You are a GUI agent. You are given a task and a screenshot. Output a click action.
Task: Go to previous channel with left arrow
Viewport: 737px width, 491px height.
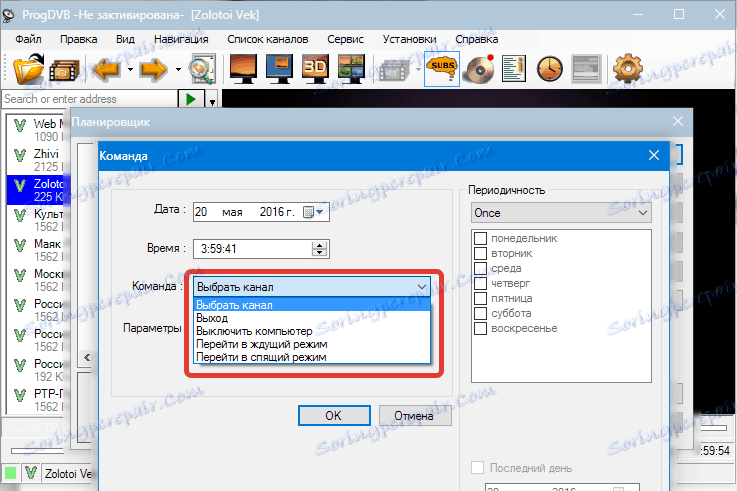pos(108,70)
